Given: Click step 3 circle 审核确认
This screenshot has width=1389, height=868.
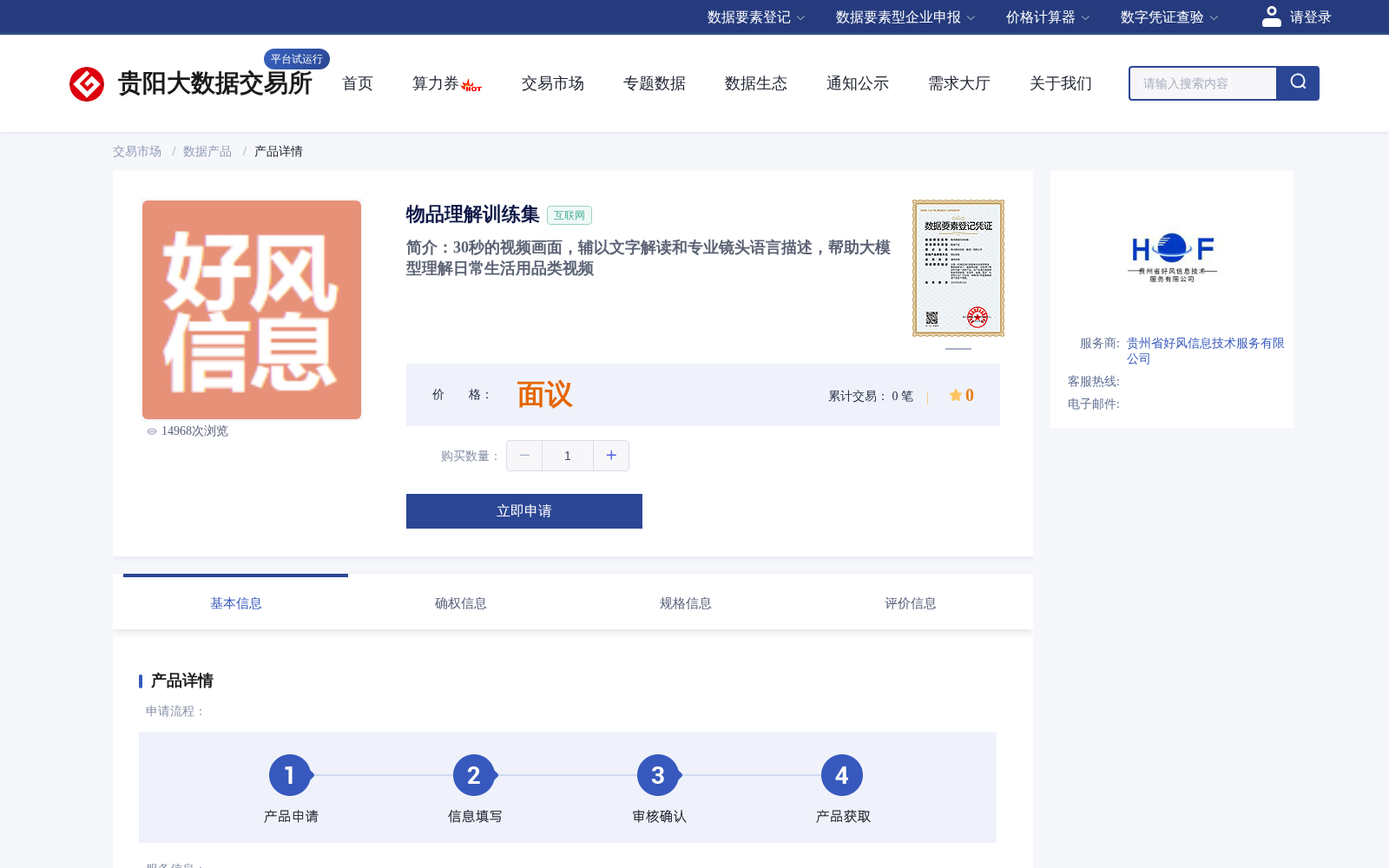Looking at the screenshot, I should pyautogui.click(x=658, y=775).
